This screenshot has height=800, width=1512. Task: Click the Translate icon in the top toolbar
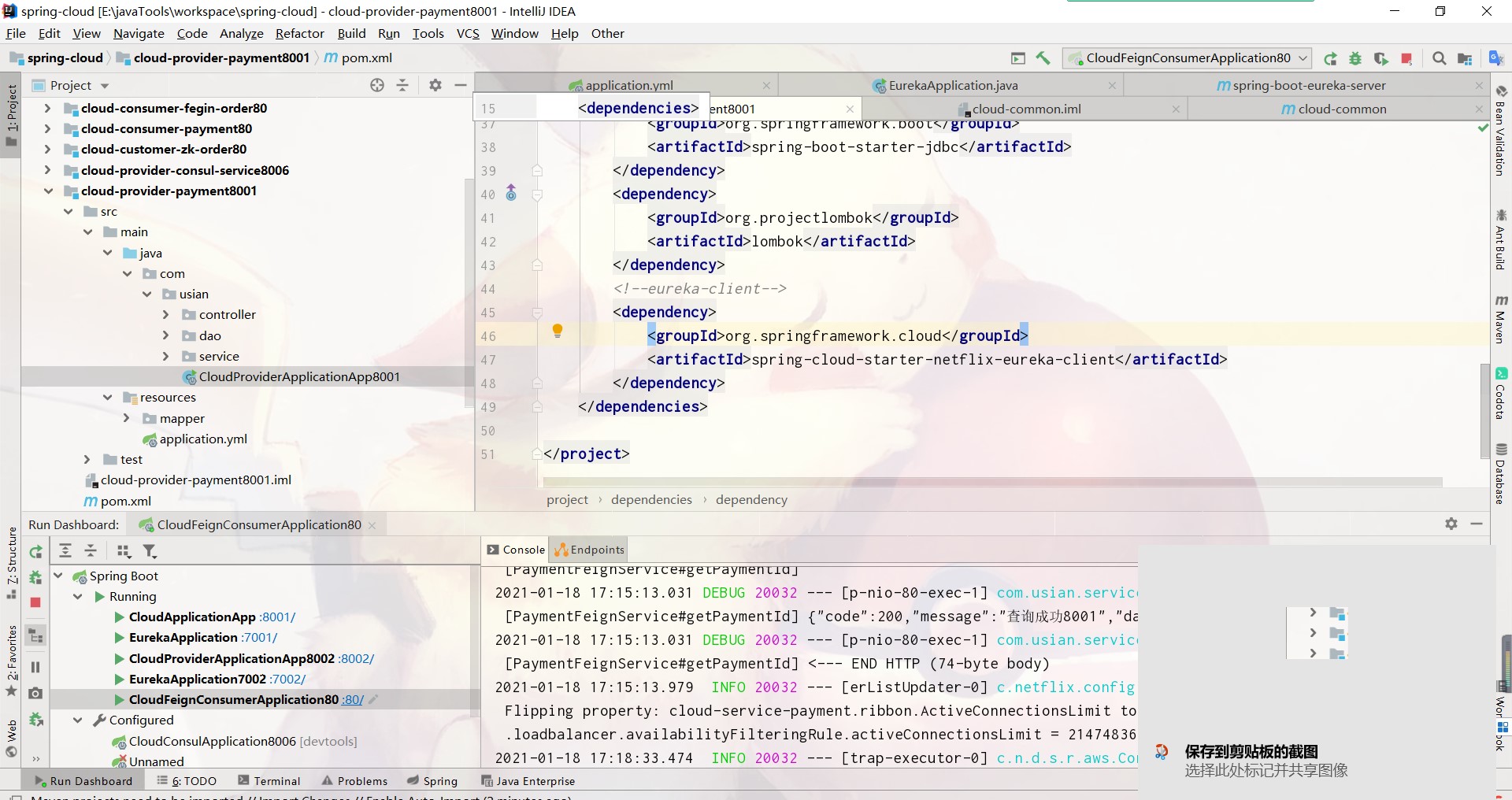[x=1496, y=58]
